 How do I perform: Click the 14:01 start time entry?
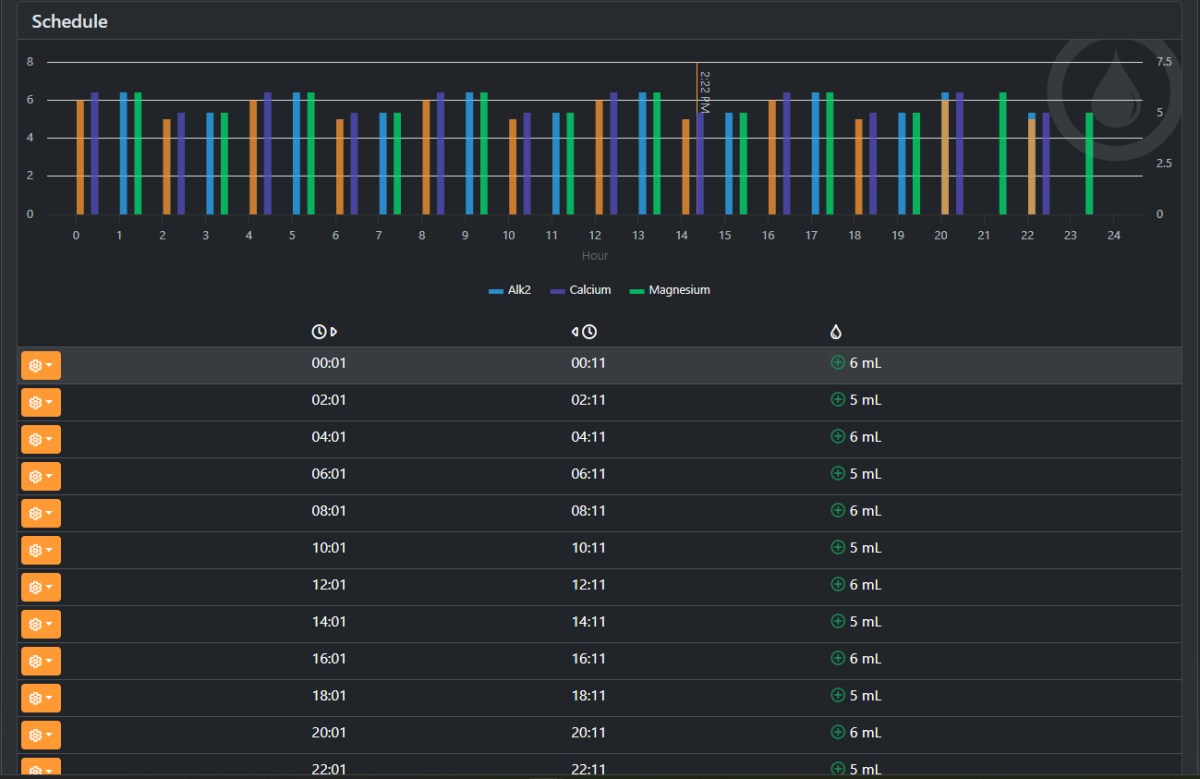tap(329, 622)
